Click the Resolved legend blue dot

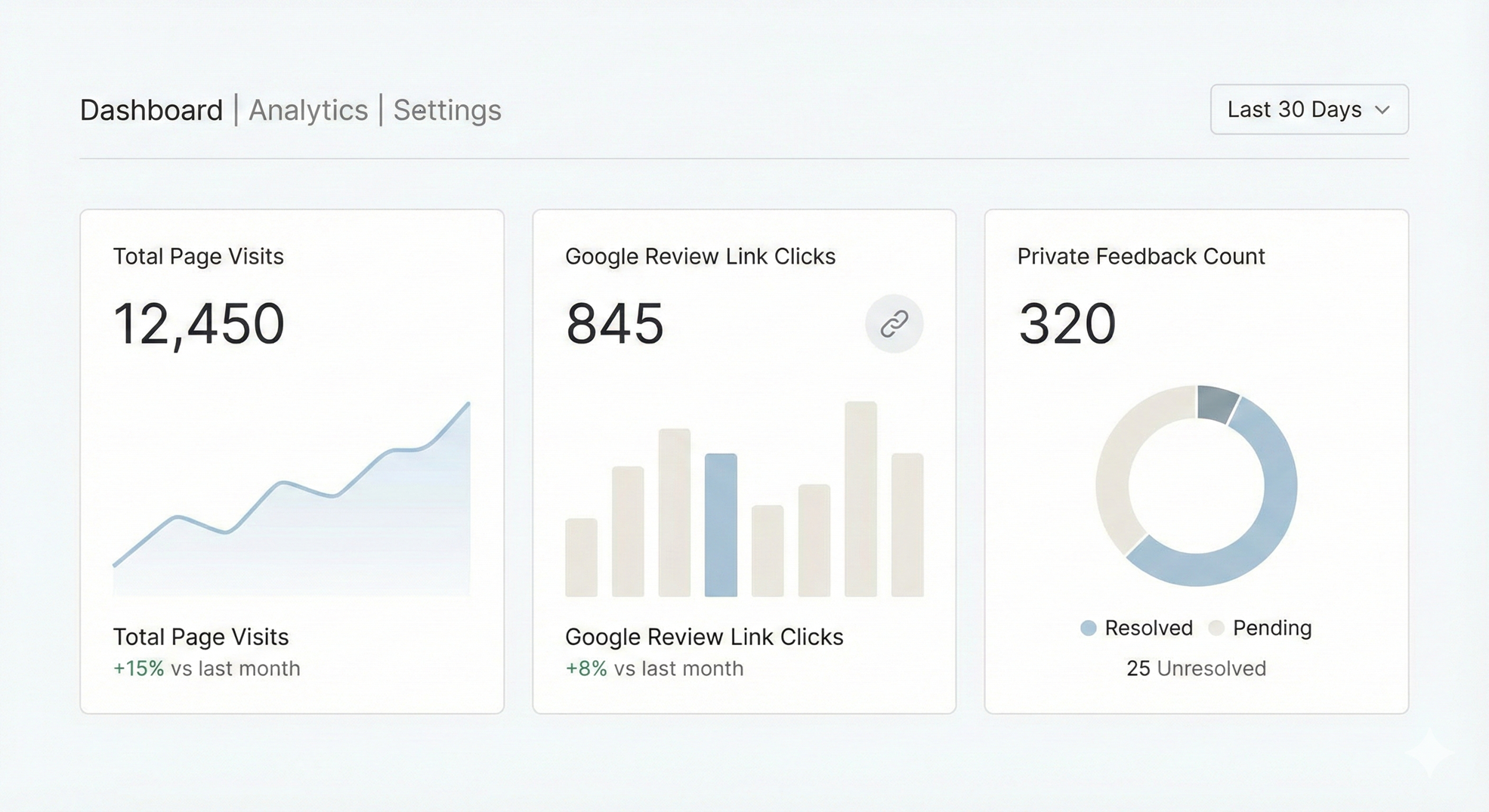point(1088,628)
